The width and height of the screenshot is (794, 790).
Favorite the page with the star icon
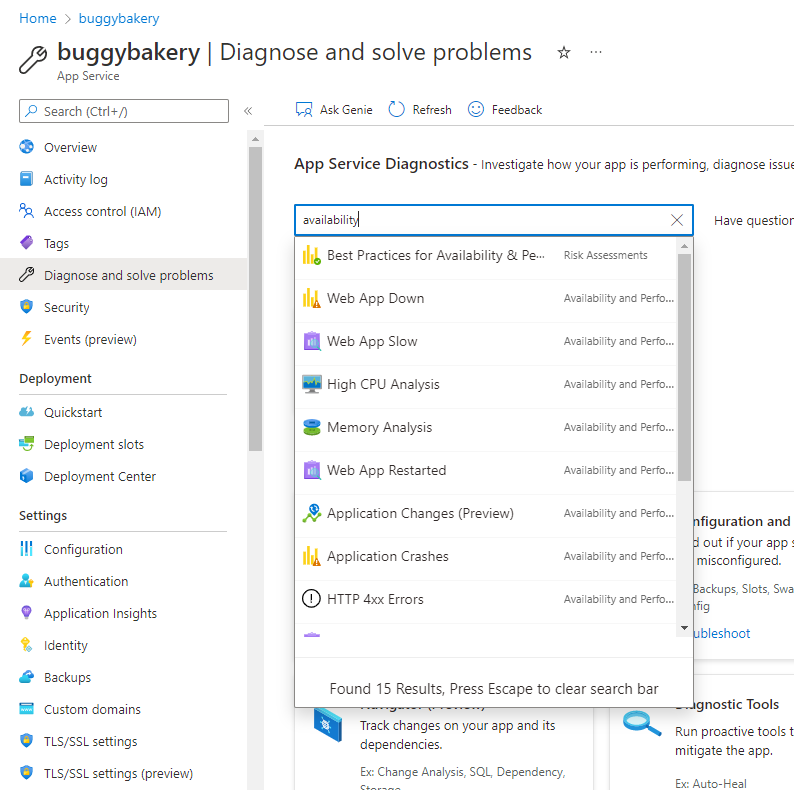tap(564, 52)
